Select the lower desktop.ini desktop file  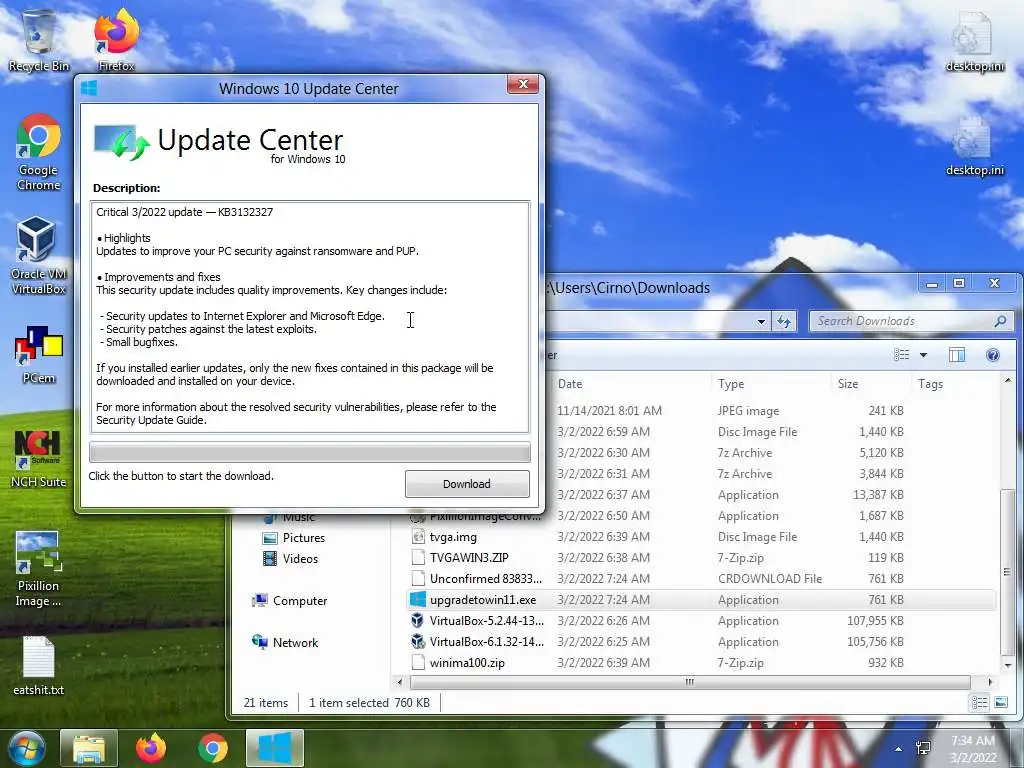974,145
